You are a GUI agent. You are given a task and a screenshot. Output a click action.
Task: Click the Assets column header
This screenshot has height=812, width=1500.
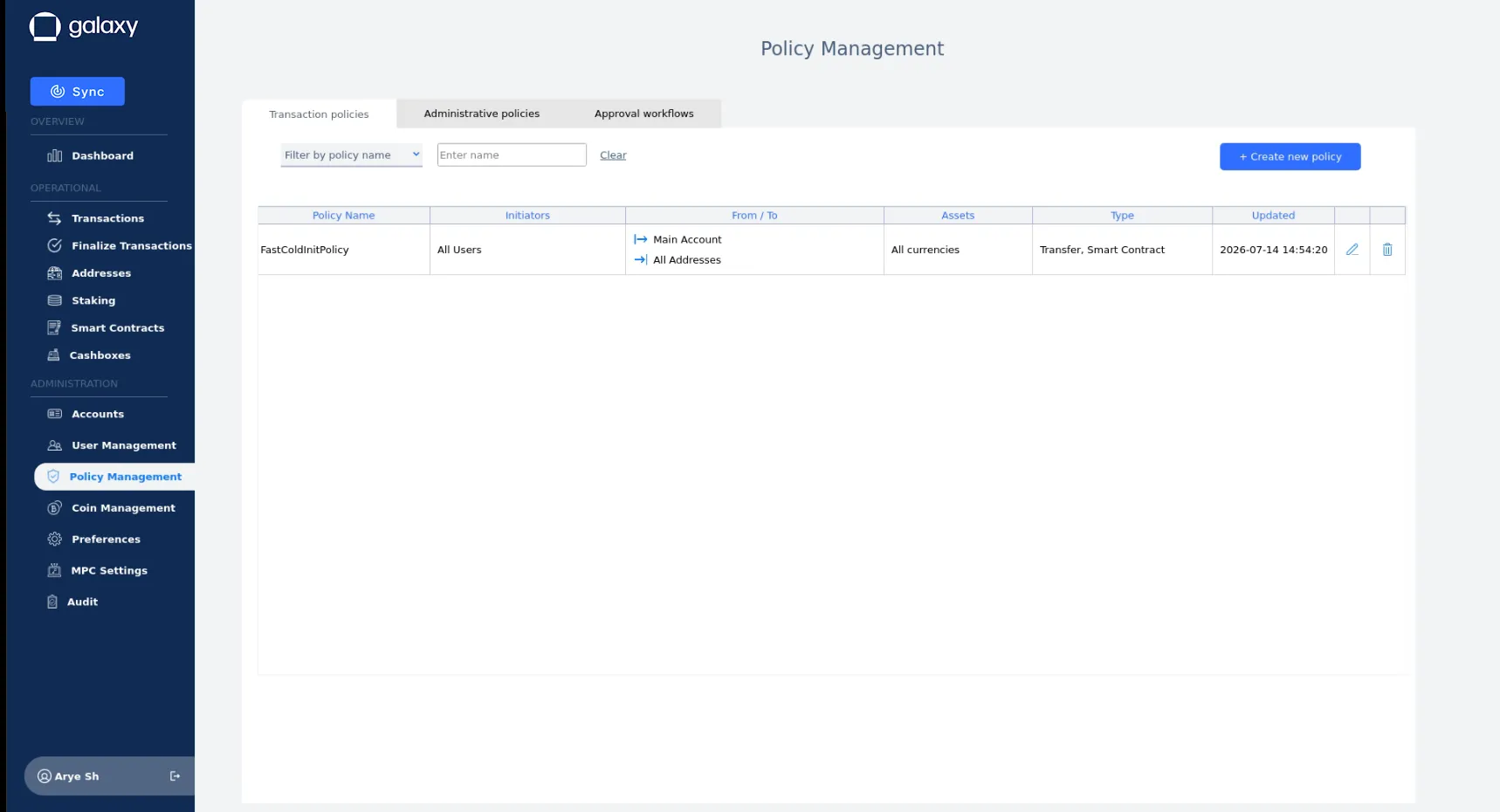[x=958, y=216]
